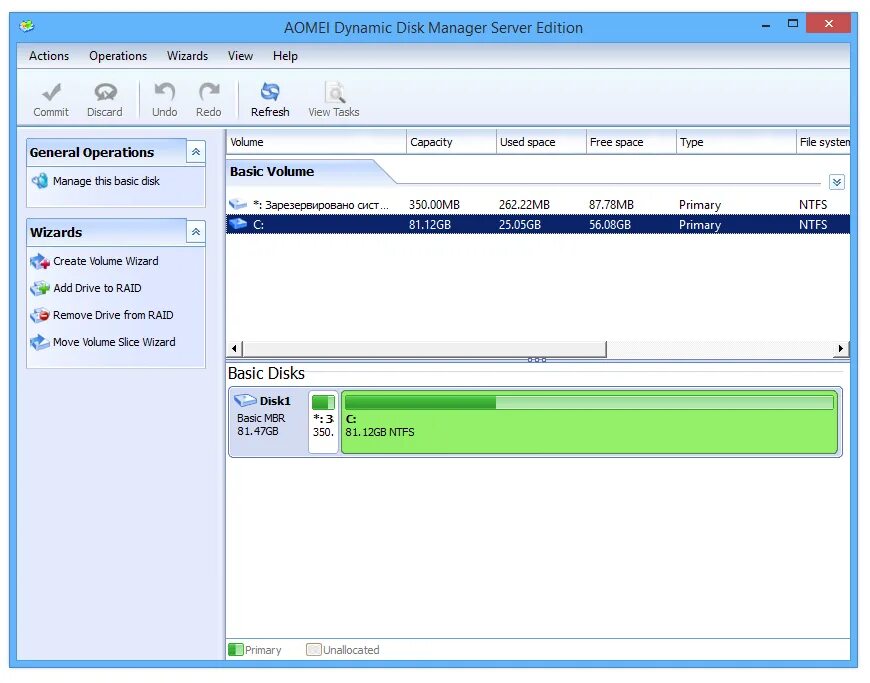Click the scroll left arrow
870x683 pixels.
pyautogui.click(x=234, y=348)
